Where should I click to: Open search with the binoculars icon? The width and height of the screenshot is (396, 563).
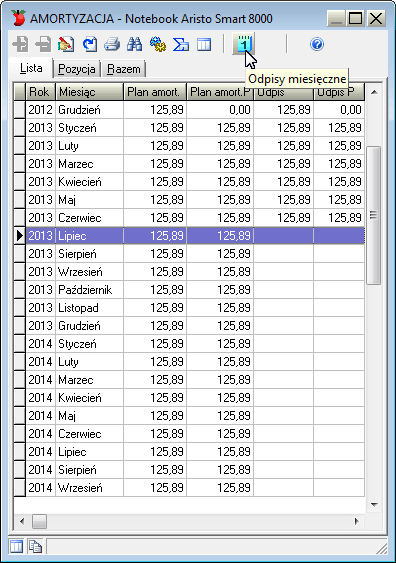pos(135,45)
